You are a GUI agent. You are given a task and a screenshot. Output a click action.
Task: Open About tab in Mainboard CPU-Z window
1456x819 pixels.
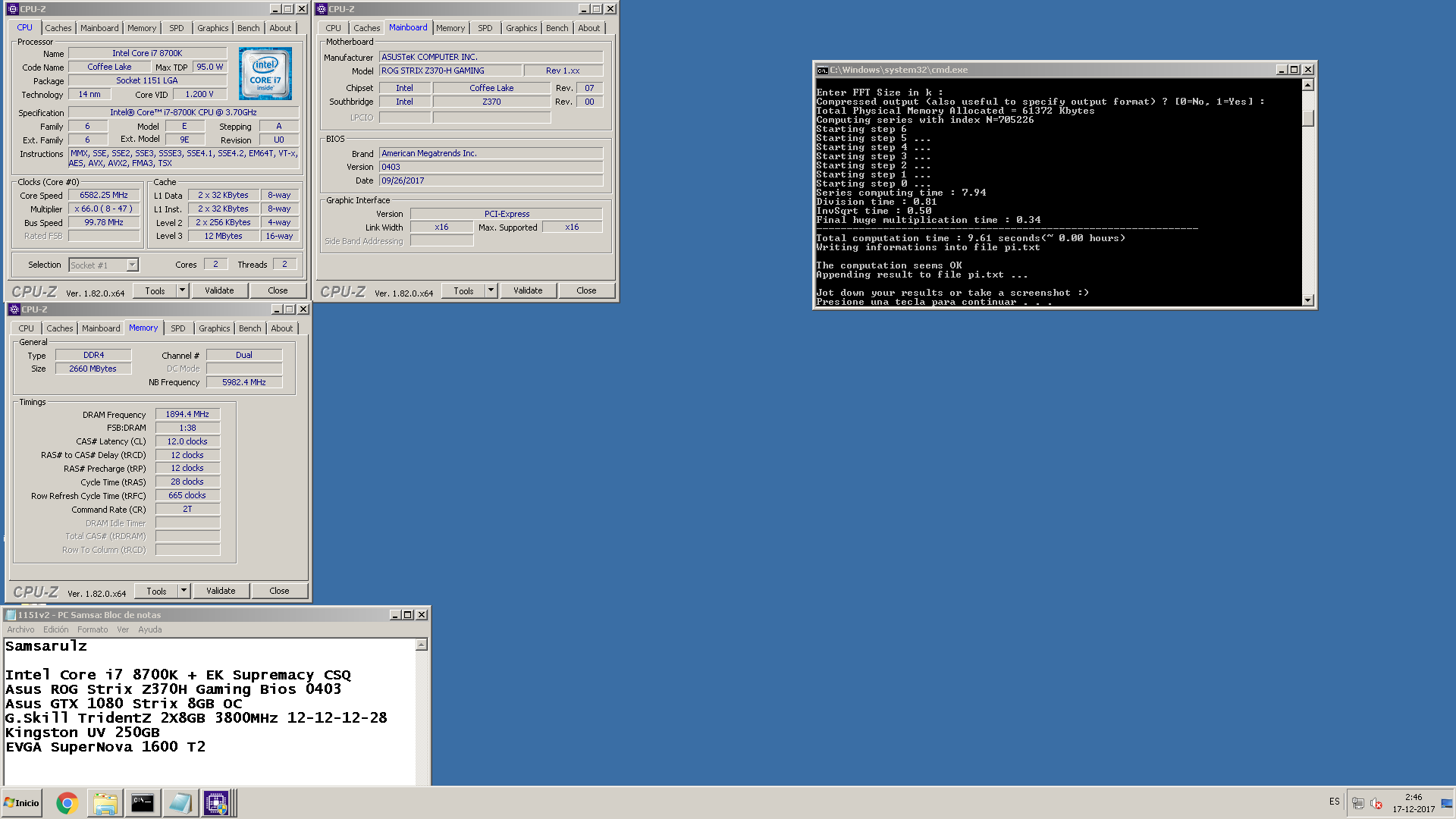click(x=589, y=28)
